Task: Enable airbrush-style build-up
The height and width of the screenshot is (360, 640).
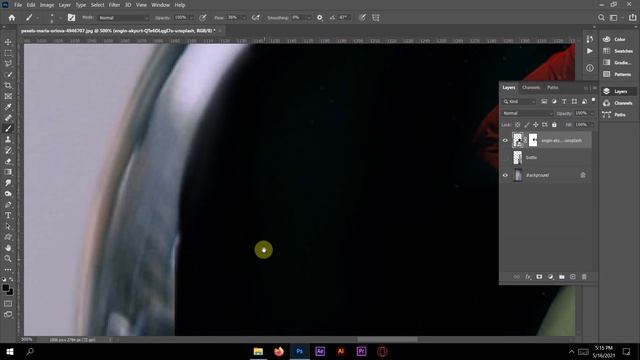Action: point(256,18)
